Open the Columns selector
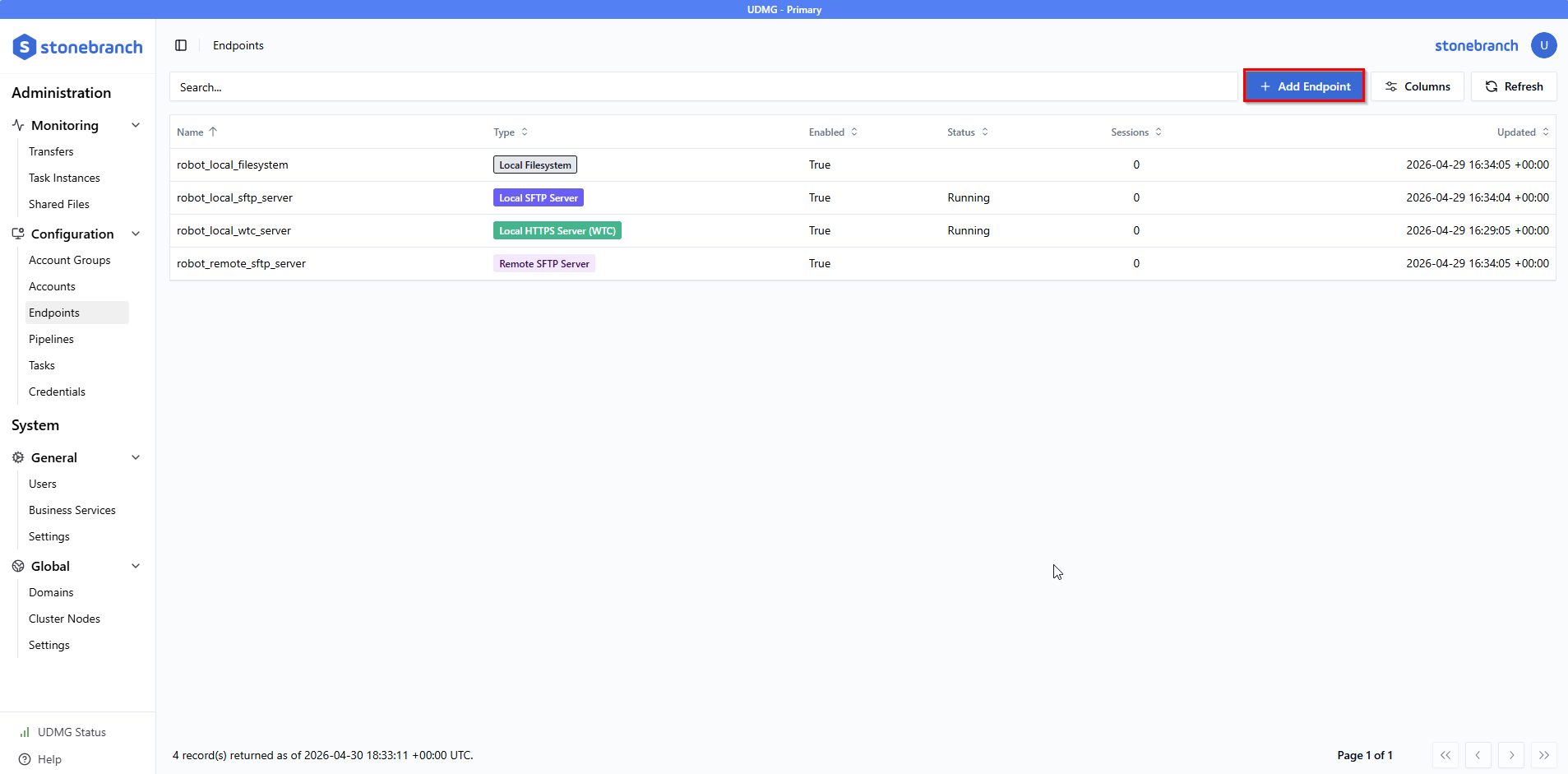Screen dimensions: 1568x774 coord(1417,86)
